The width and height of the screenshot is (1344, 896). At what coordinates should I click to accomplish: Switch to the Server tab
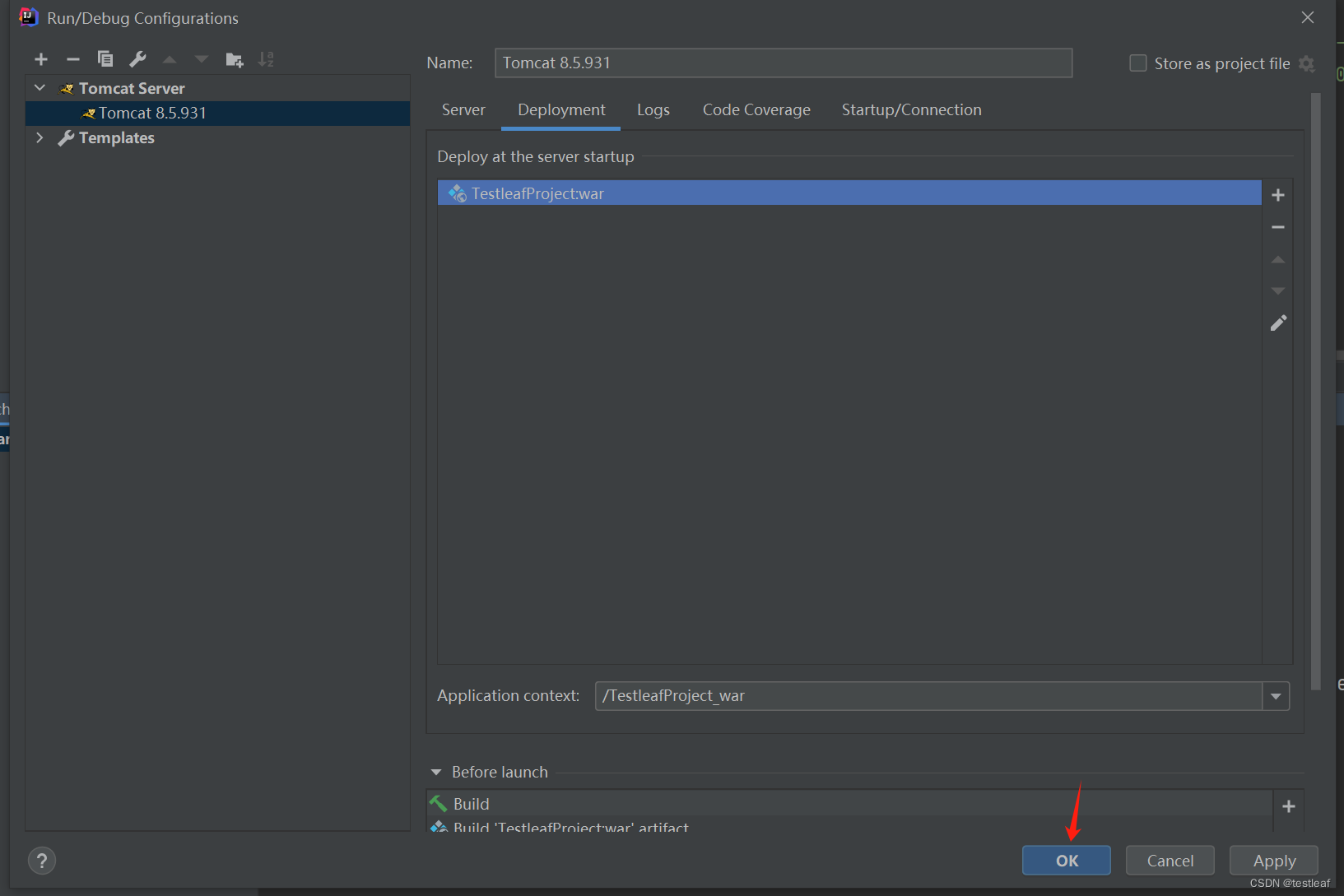(463, 109)
